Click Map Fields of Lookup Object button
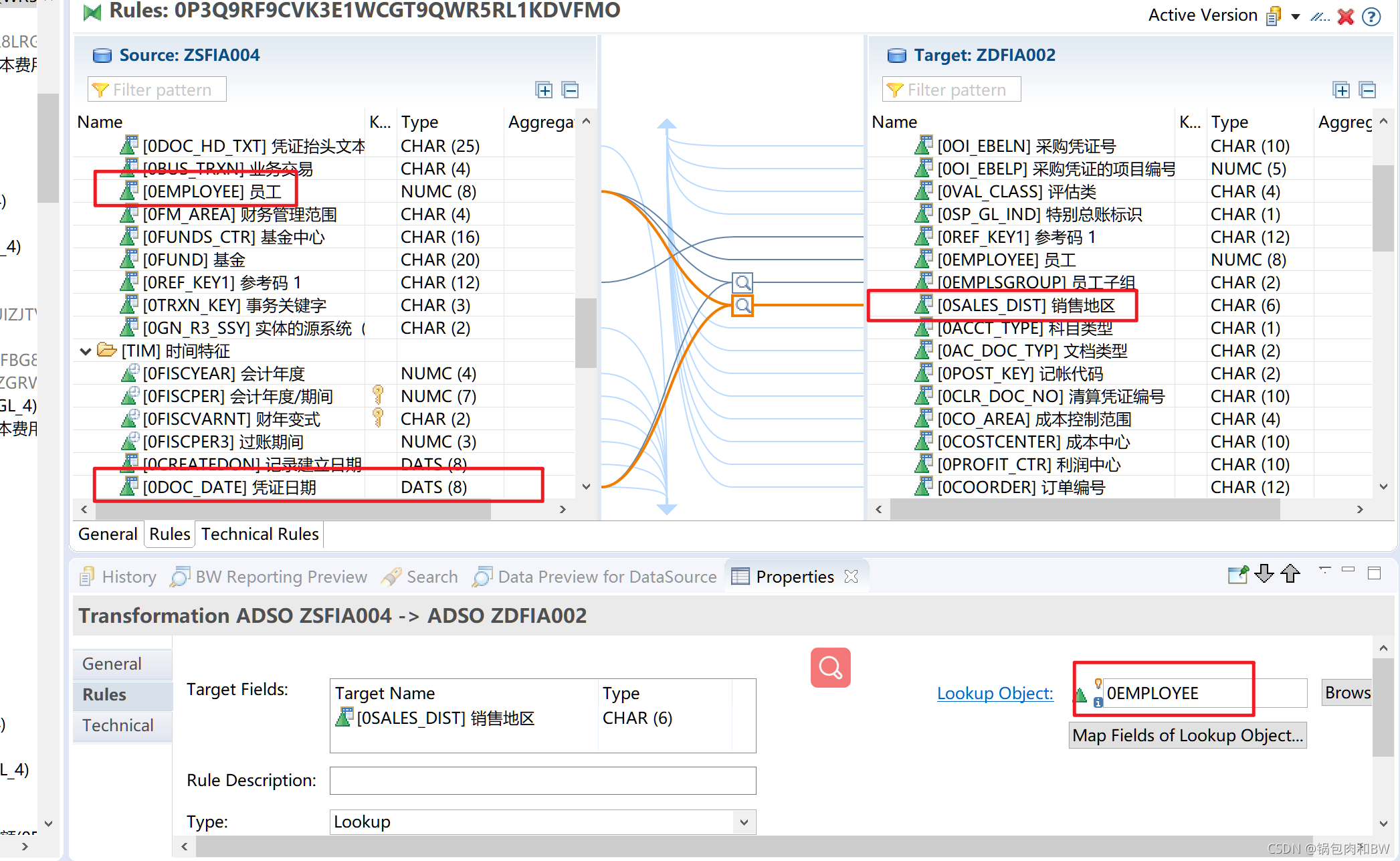Image resolution: width=1400 pixels, height=861 pixels. [x=1187, y=735]
